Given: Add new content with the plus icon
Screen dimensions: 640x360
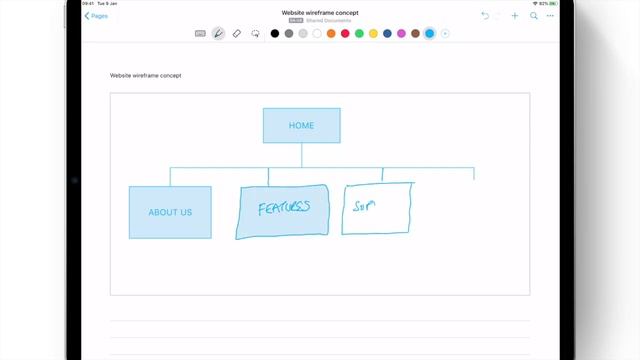Looking at the screenshot, I should pyautogui.click(x=515, y=16).
